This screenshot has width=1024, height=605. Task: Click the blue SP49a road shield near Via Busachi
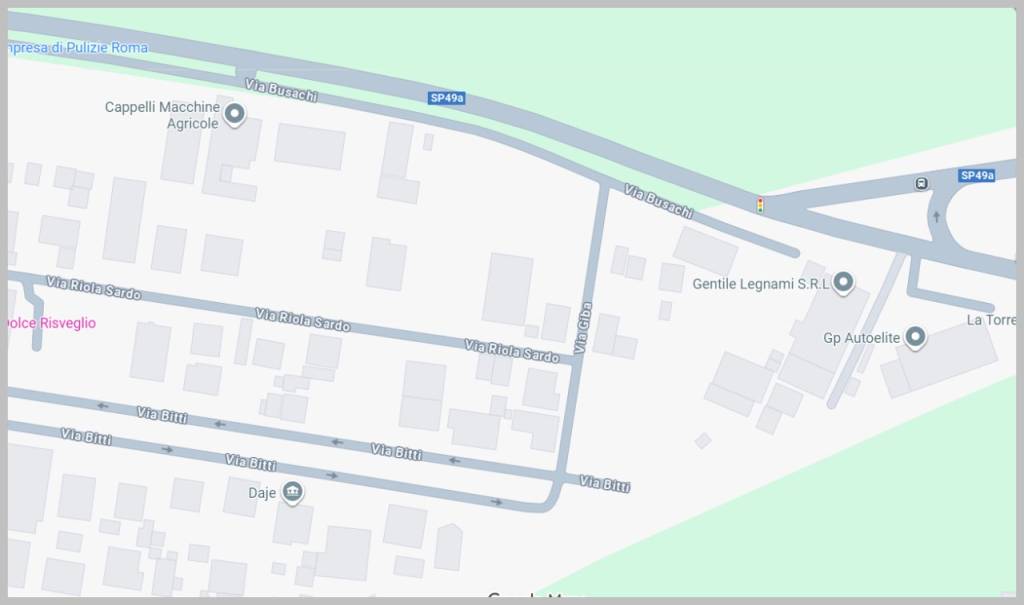tap(447, 98)
